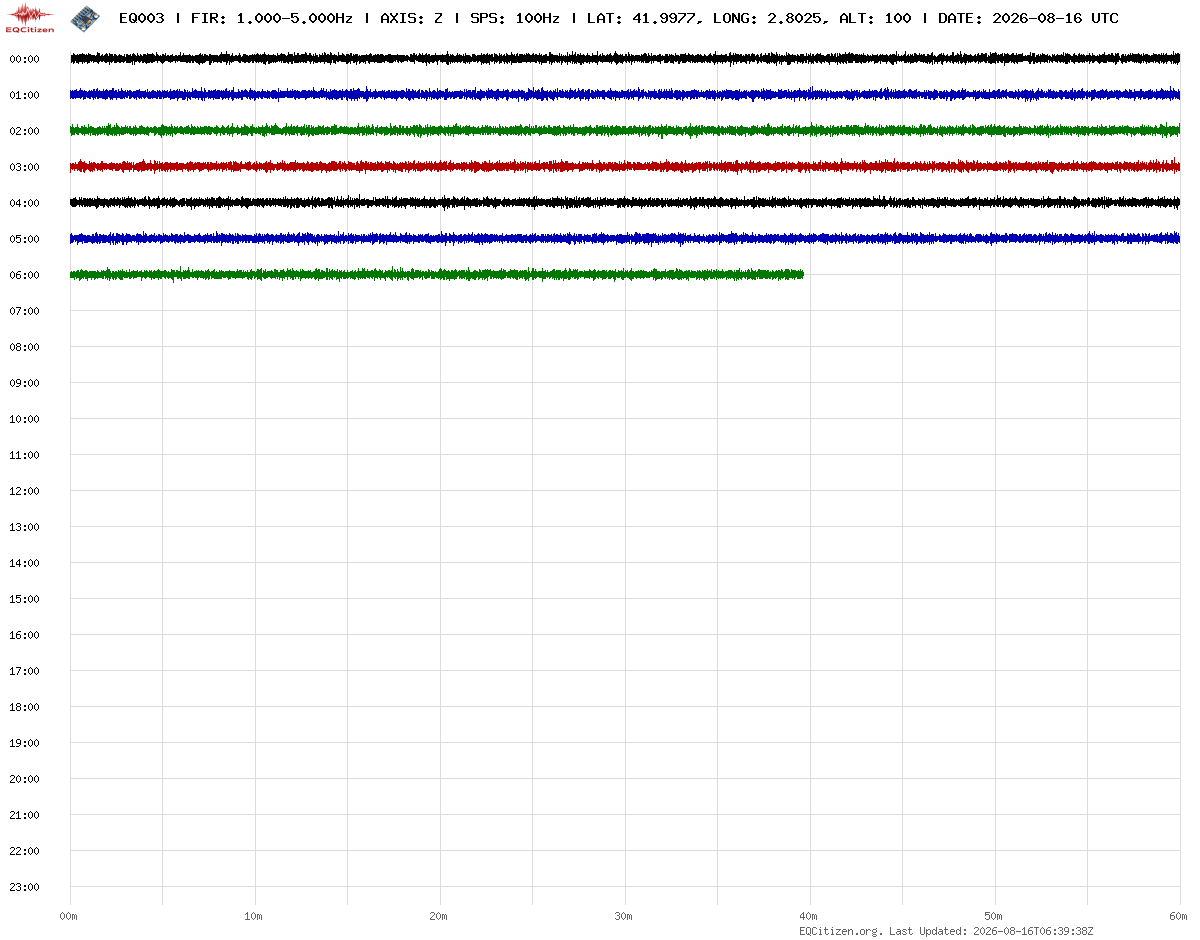Click the blue 01:00 seismic trace
Viewport: 1200px width, 940px height.
[625, 95]
